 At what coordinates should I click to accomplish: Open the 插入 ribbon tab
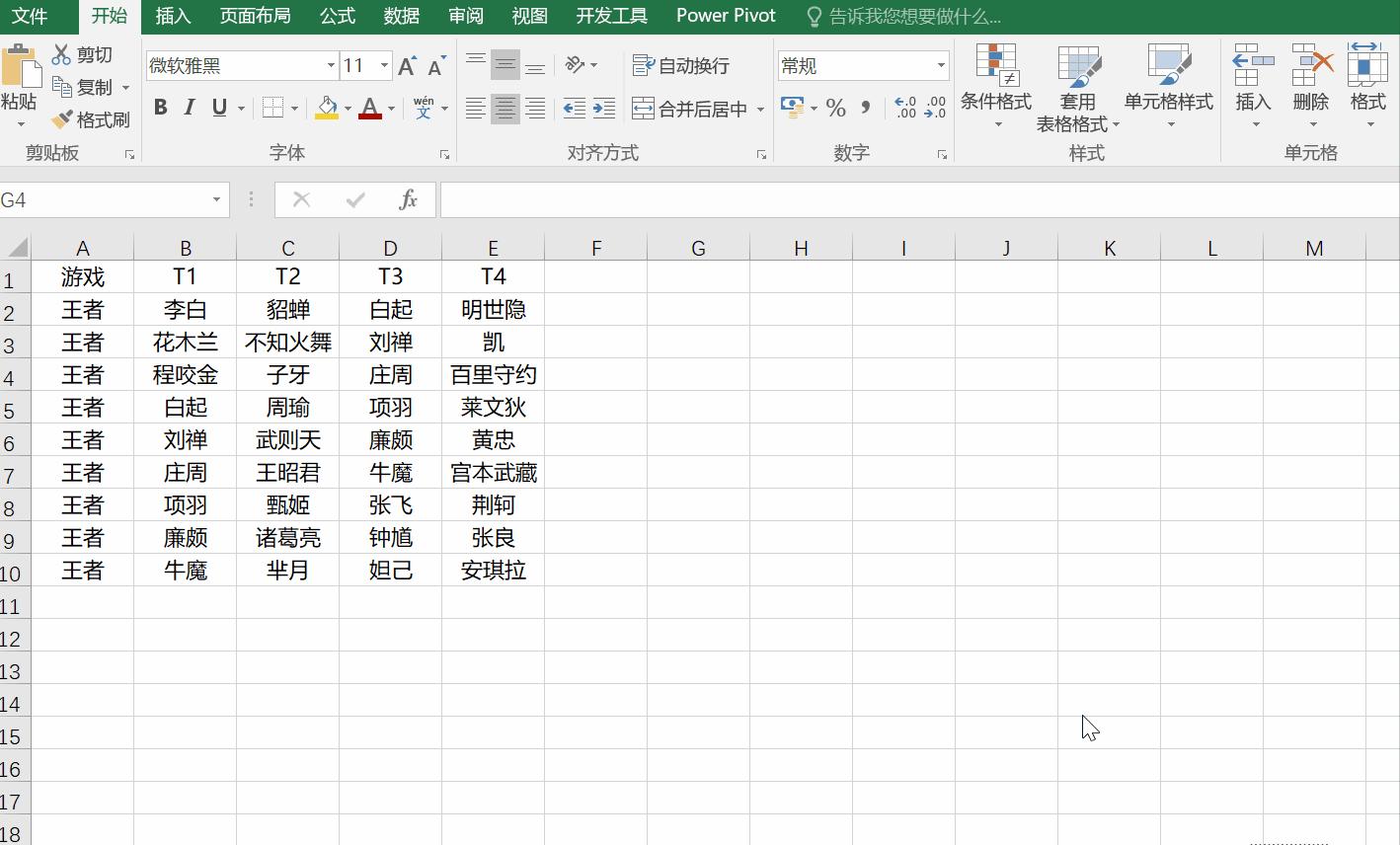click(174, 16)
